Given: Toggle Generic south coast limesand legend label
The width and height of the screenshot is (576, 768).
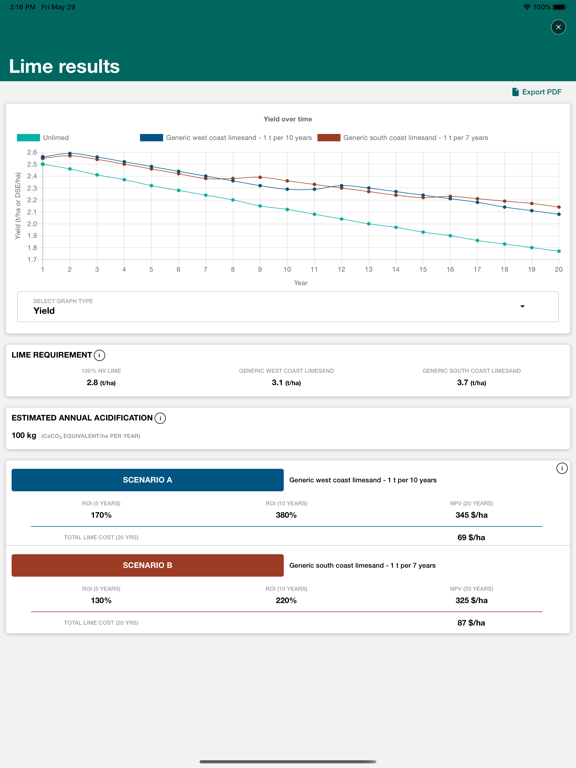Looking at the screenshot, I should 415,138.
